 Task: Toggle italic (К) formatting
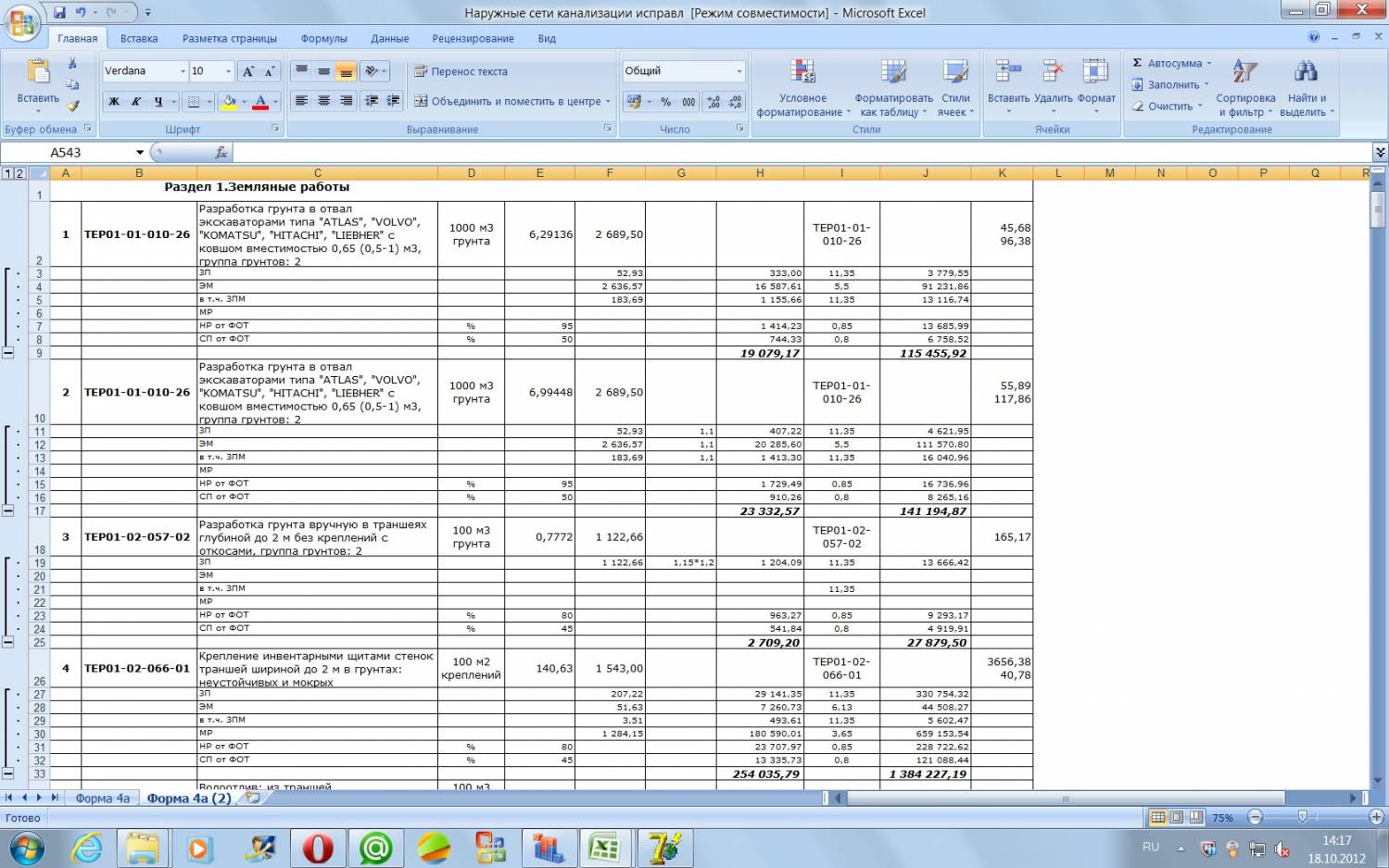click(x=135, y=102)
